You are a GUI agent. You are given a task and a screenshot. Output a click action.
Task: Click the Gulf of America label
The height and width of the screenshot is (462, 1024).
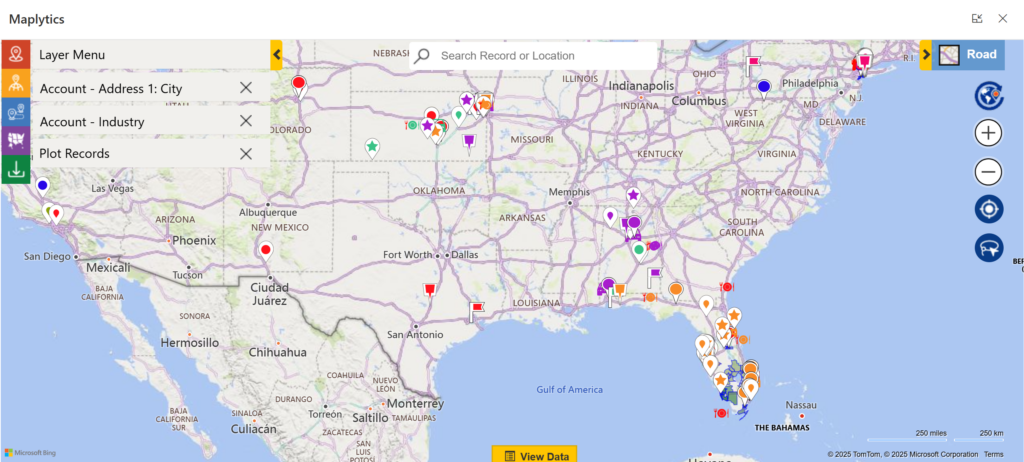(x=570, y=389)
